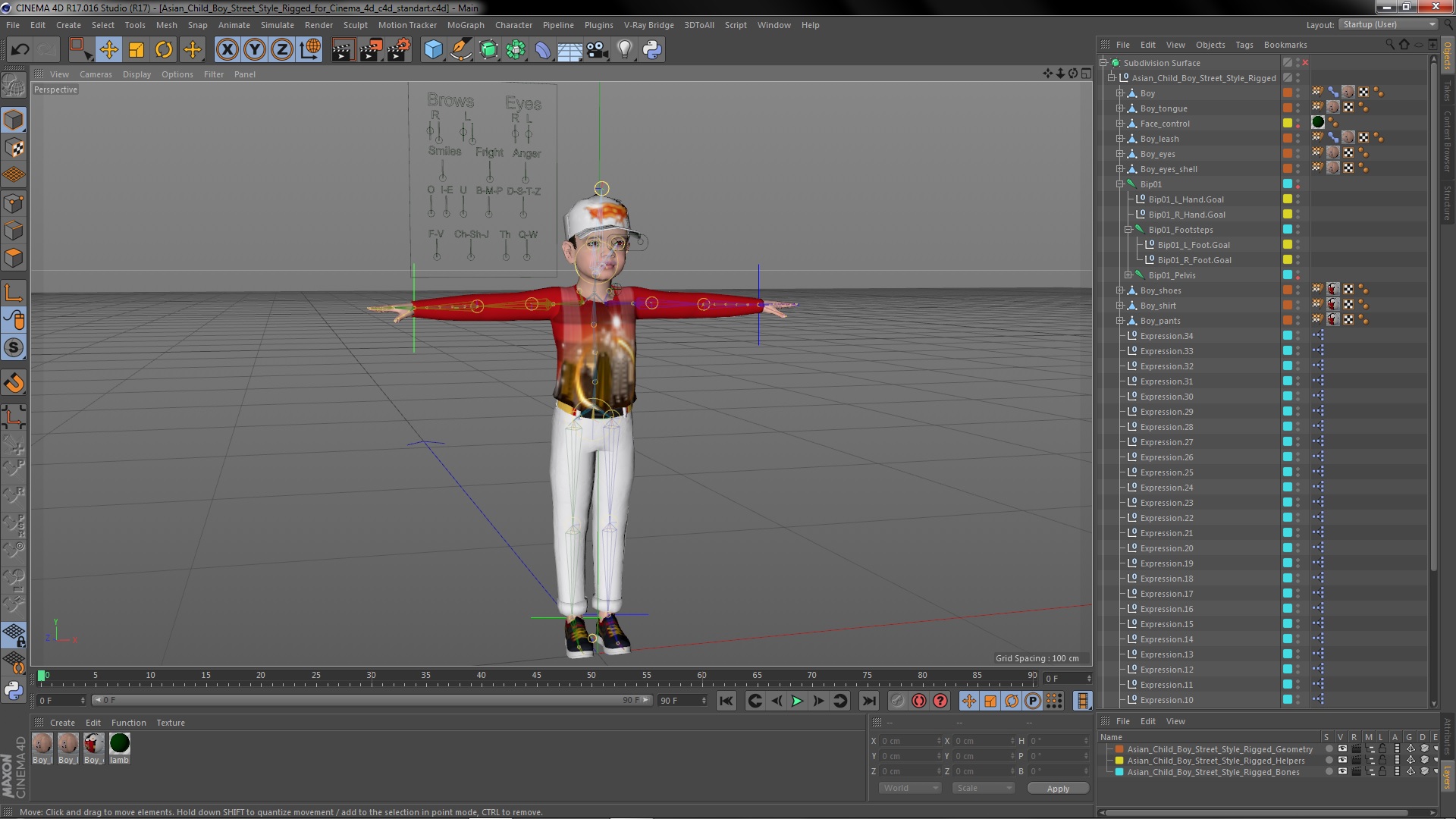Image resolution: width=1456 pixels, height=819 pixels.
Task: Click the Apply button
Action: coord(1058,789)
